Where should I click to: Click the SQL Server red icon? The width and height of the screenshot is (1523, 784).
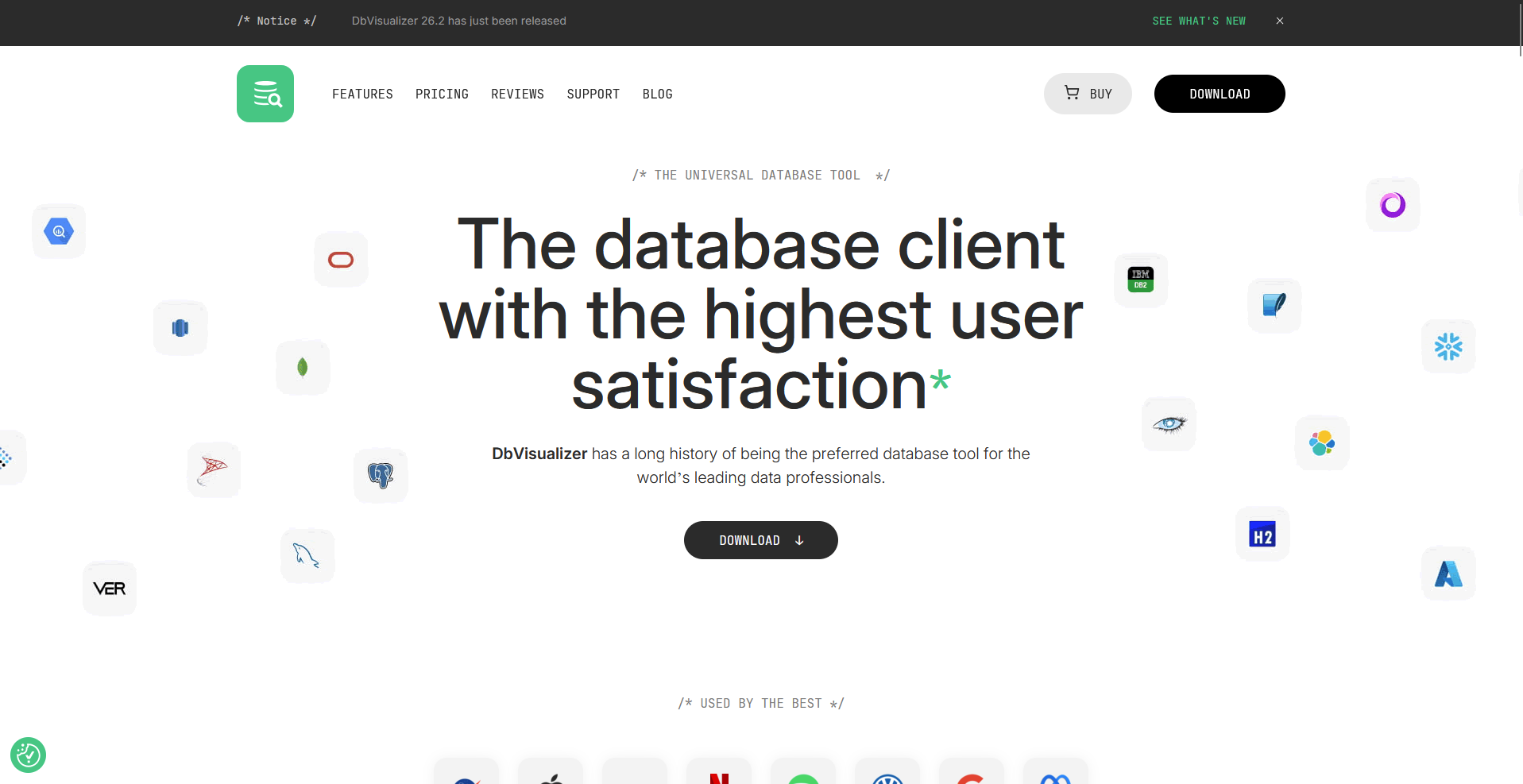click(x=214, y=469)
